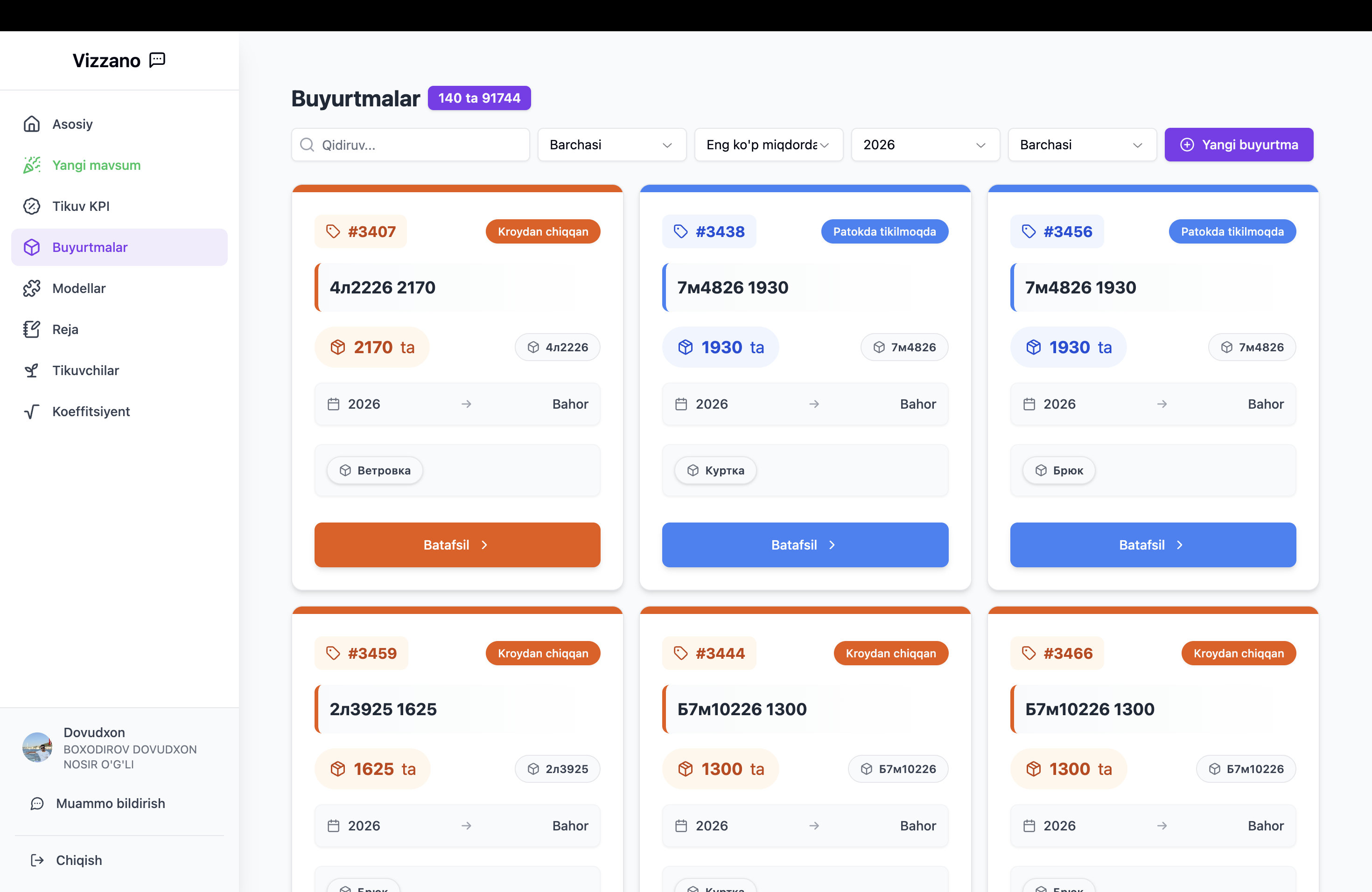Click the chat icon beside Vizzano logo
Viewport: 1372px width, 892px height.
point(157,60)
